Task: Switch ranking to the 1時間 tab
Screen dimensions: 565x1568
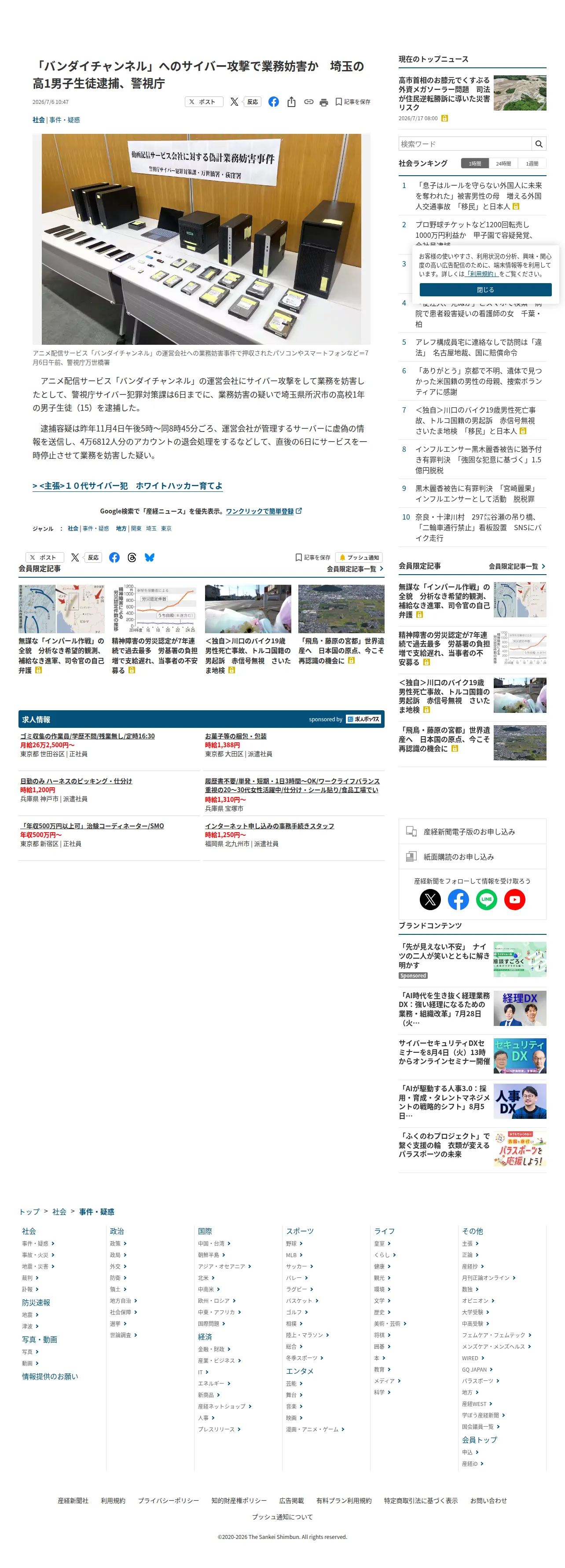Action: [x=475, y=163]
